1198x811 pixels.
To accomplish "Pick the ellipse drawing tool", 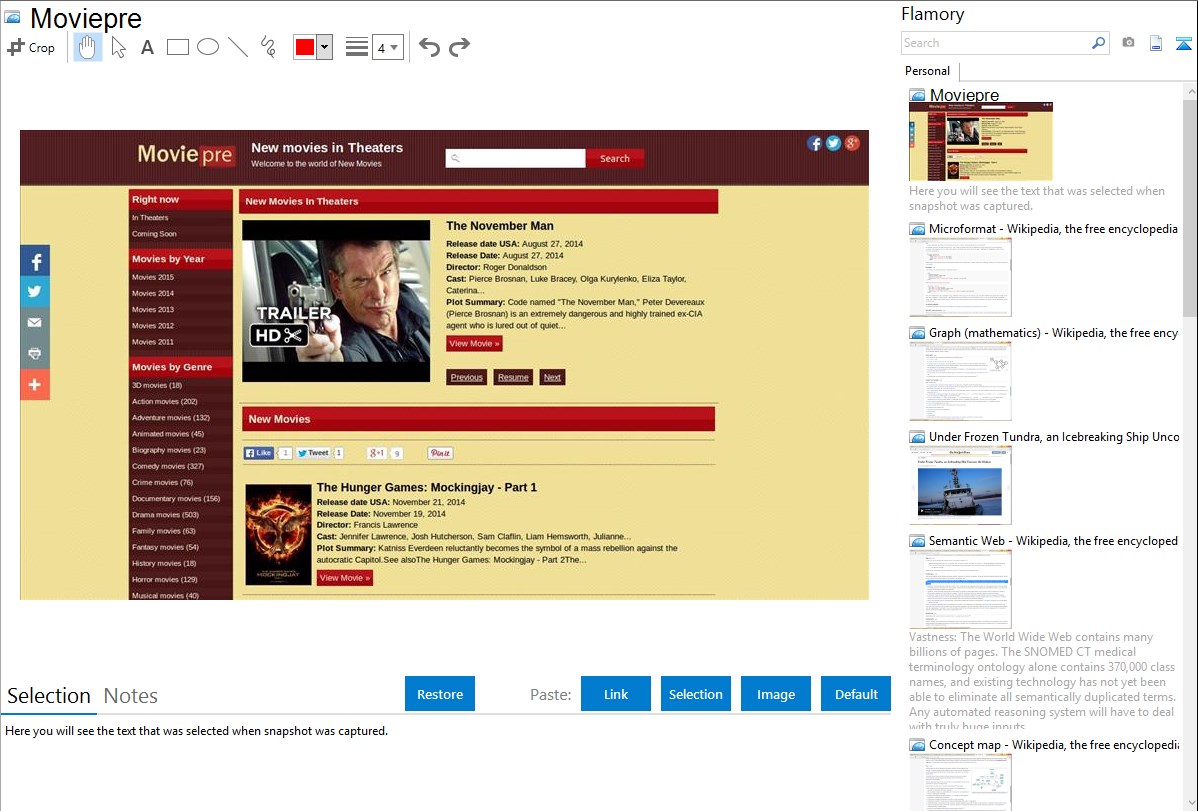I will (208, 47).
